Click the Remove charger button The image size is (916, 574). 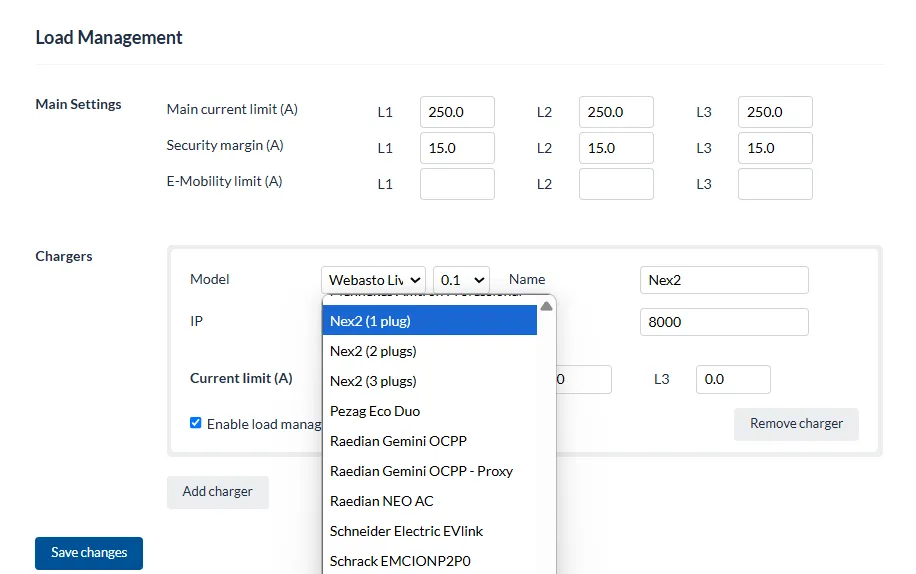click(796, 424)
